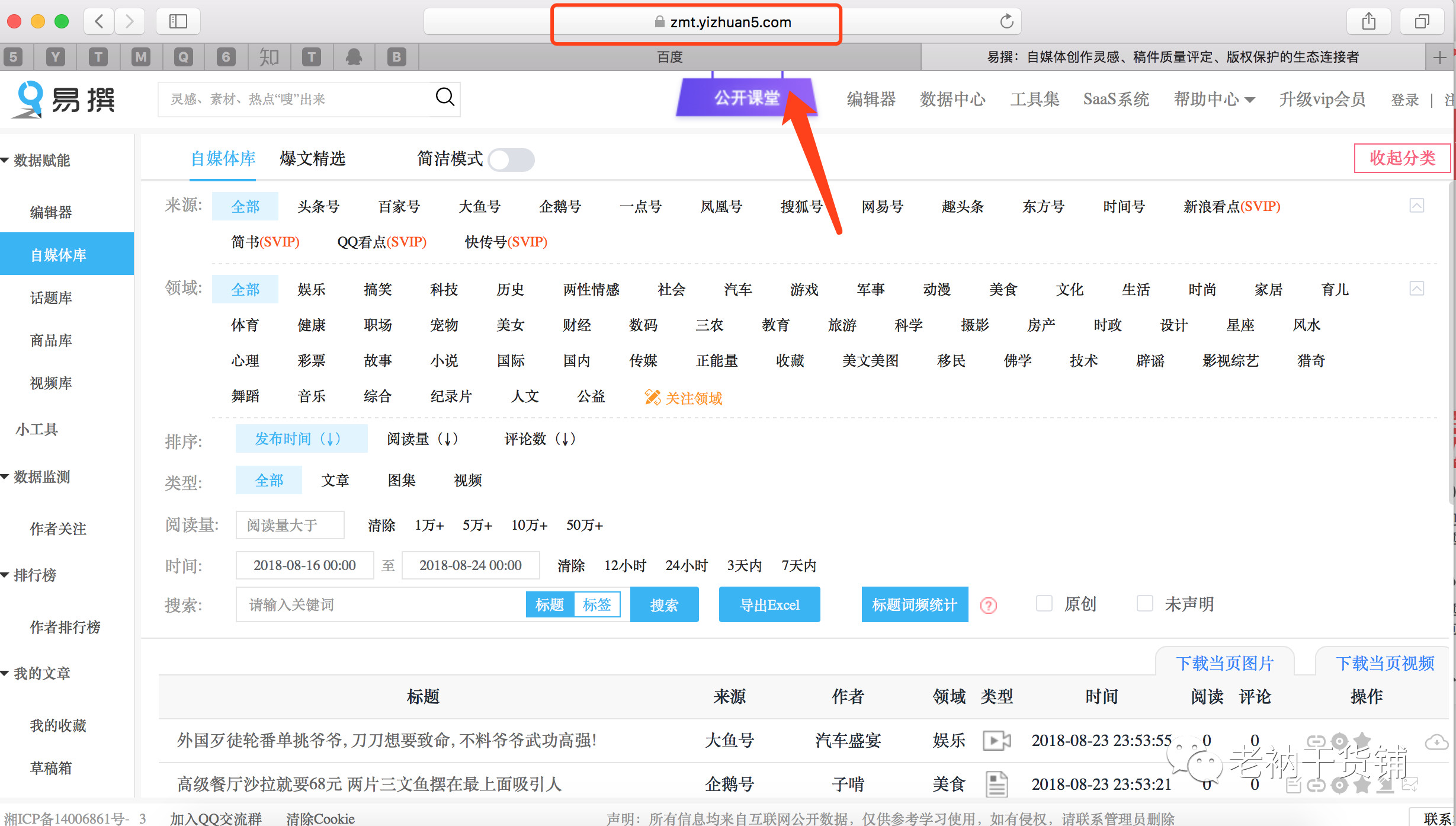Collapse the 领域 filter rows with the arrow icon
The height and width of the screenshot is (826, 1456).
(x=1417, y=289)
